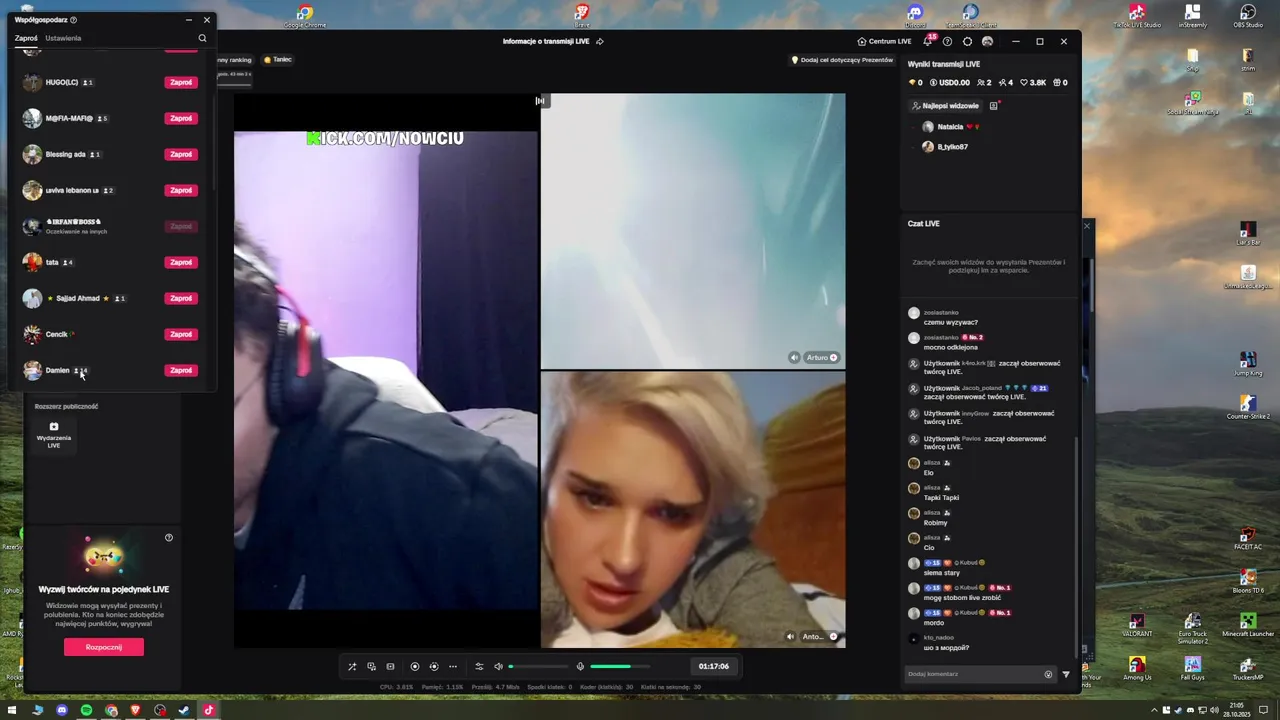This screenshot has height=720, width=1280.
Task: Invite Damien with the Zaproś button
Action: (181, 370)
